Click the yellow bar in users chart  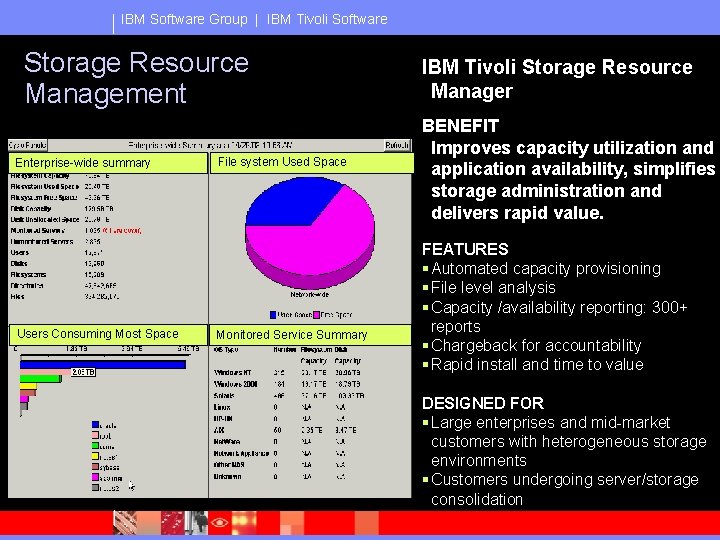tap(28, 386)
